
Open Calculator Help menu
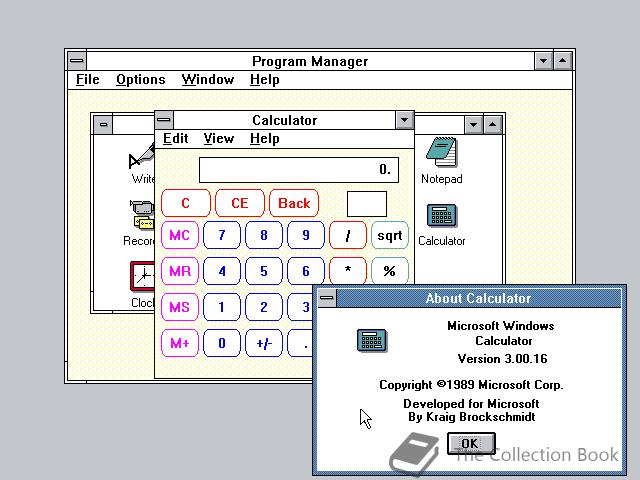click(264, 139)
